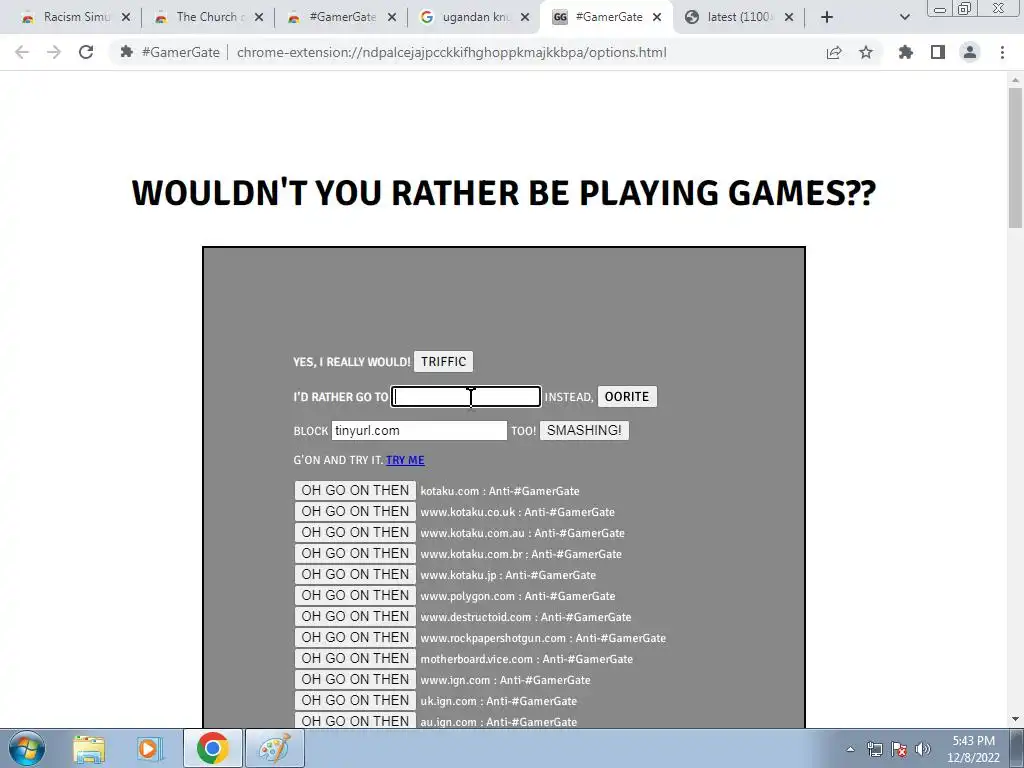Click the browser forward arrow
Image resolution: width=1024 pixels, height=768 pixels.
tap(54, 52)
